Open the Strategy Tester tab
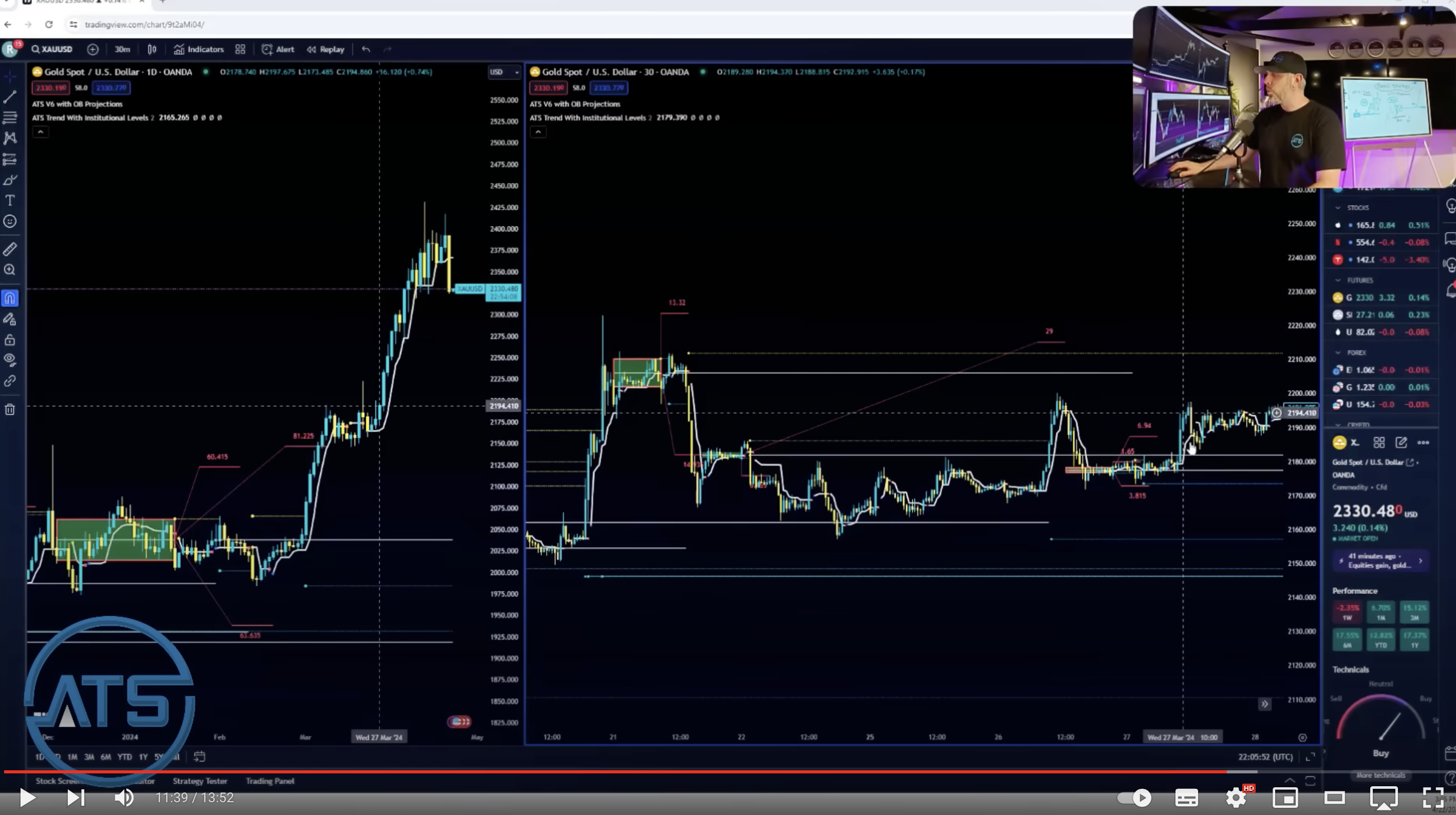This screenshot has height=815, width=1456. coord(199,781)
